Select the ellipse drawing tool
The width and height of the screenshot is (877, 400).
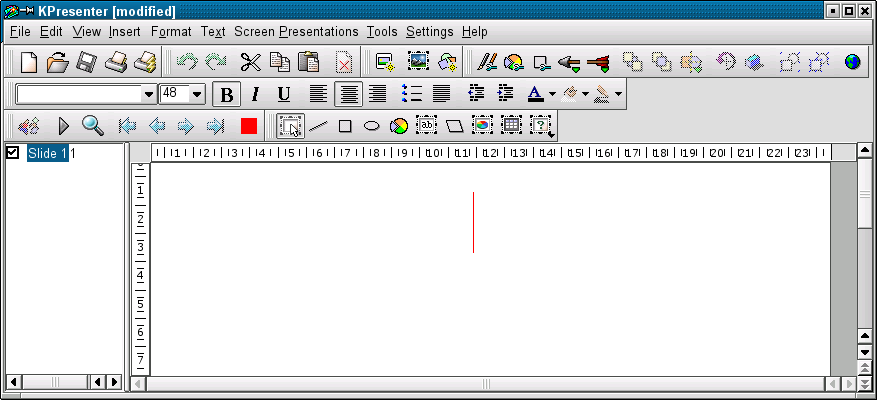pyautogui.click(x=372, y=126)
